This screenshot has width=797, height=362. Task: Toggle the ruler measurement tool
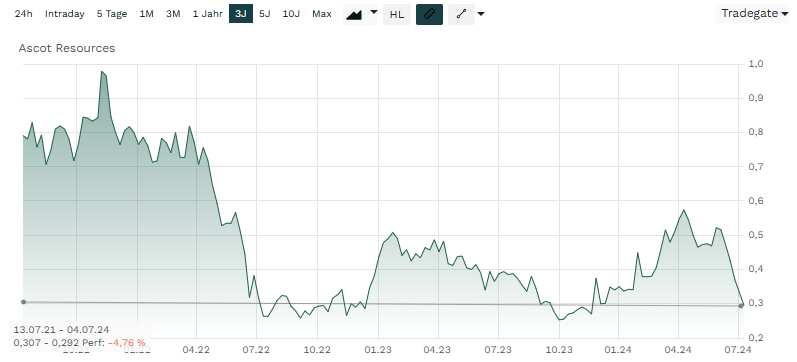click(x=430, y=14)
